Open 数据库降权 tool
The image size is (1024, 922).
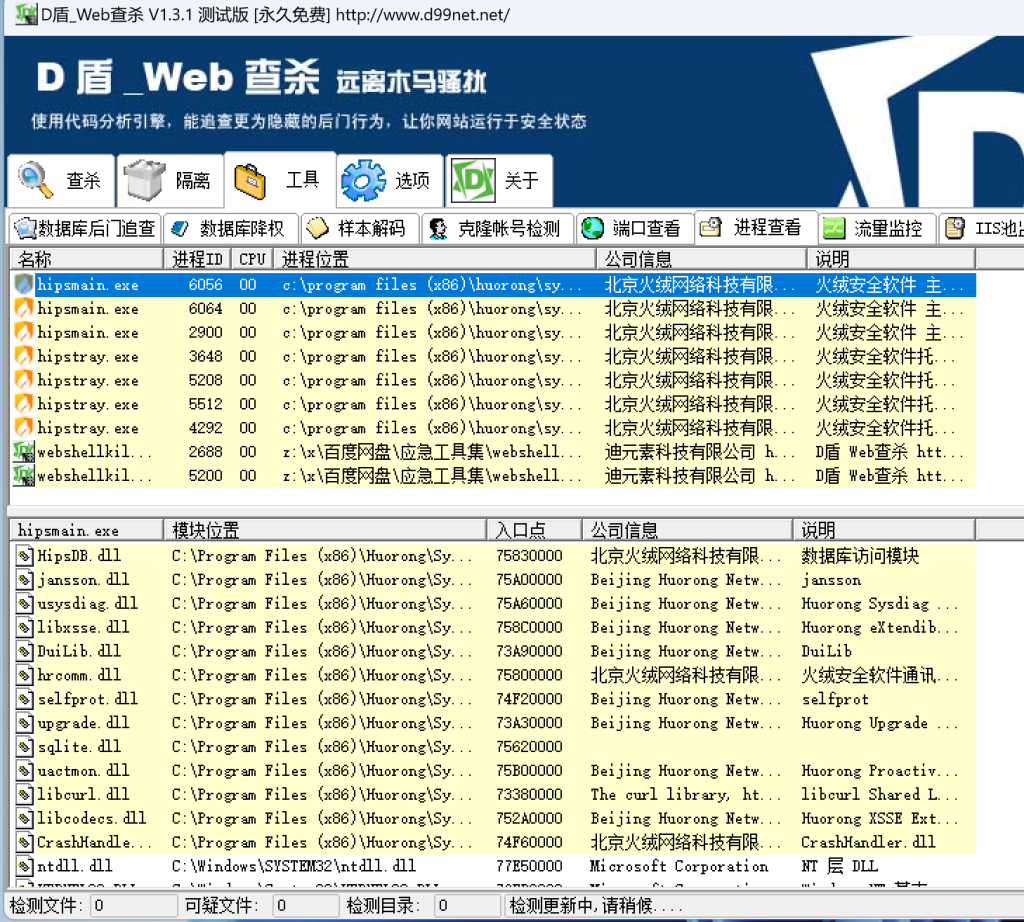[231, 229]
